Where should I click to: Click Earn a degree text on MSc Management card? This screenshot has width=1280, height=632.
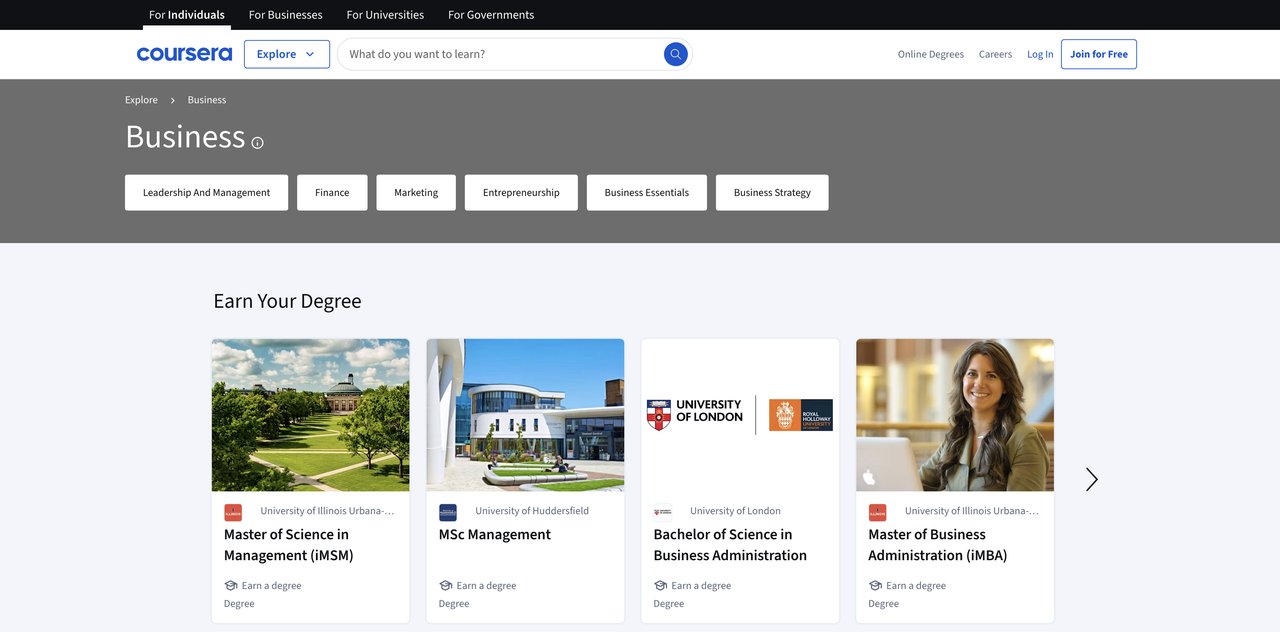[x=486, y=586]
